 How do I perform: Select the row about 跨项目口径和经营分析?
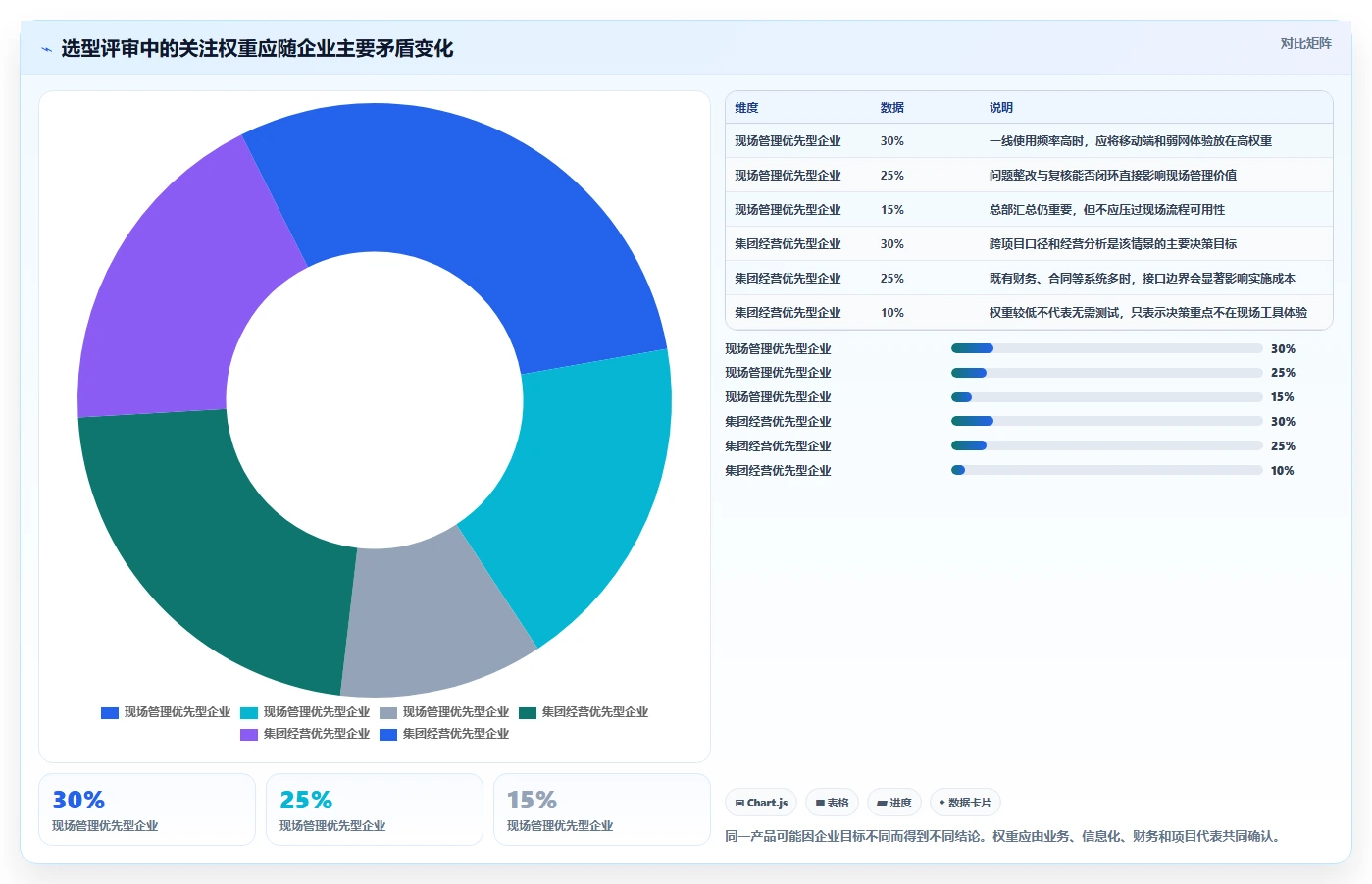[1029, 244]
